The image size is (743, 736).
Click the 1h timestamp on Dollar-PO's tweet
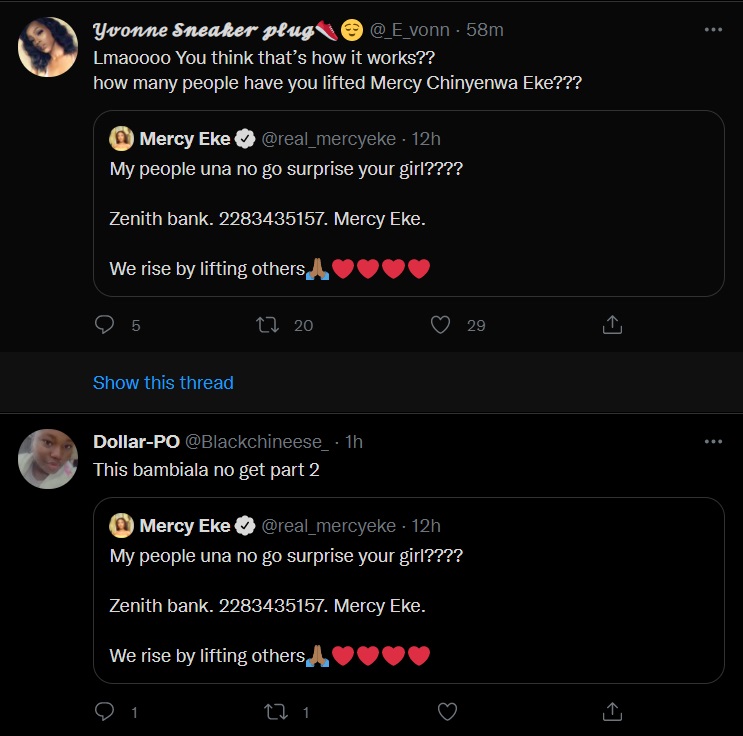coord(354,441)
